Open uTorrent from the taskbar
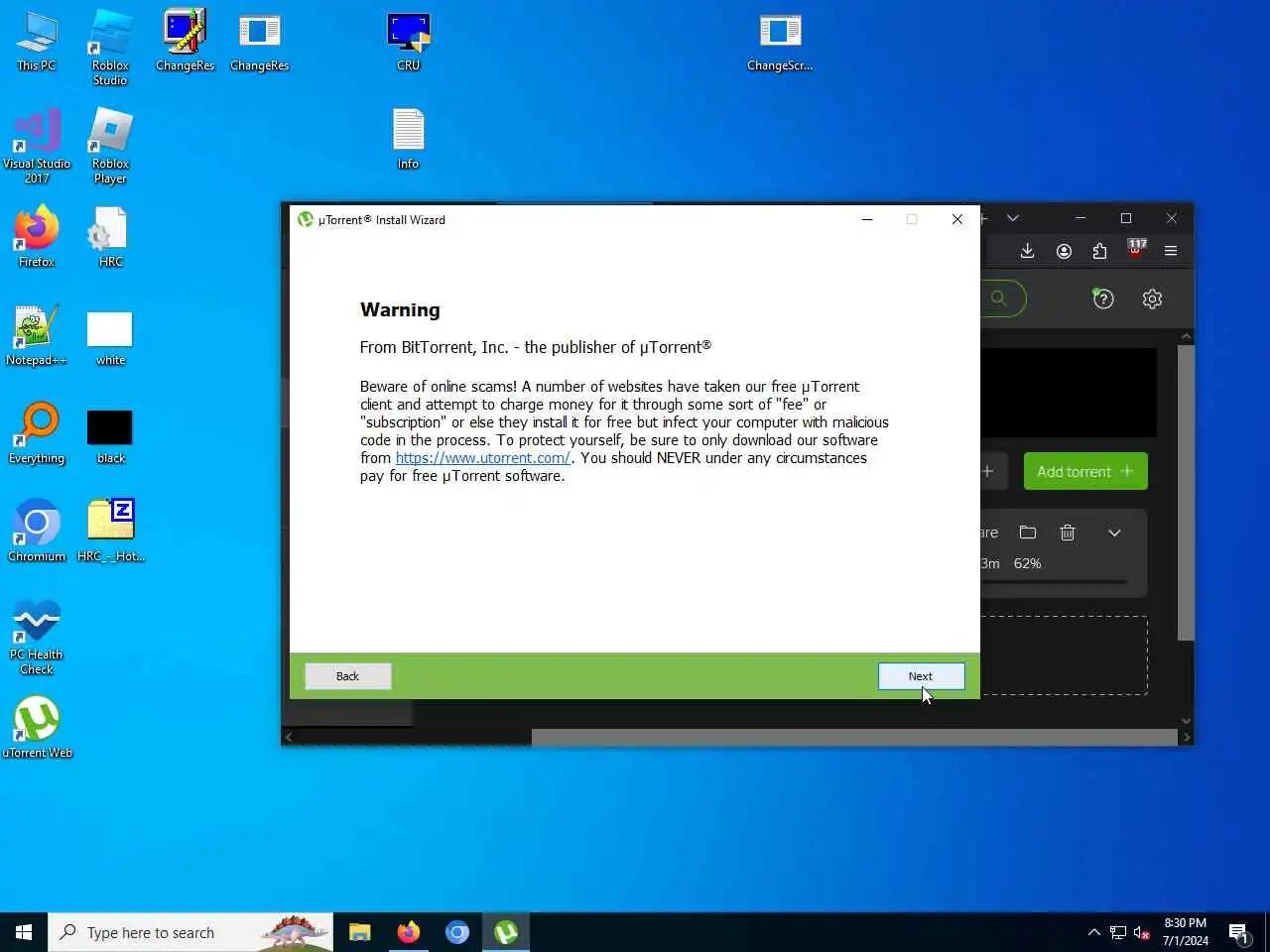1270x952 pixels. [506, 932]
